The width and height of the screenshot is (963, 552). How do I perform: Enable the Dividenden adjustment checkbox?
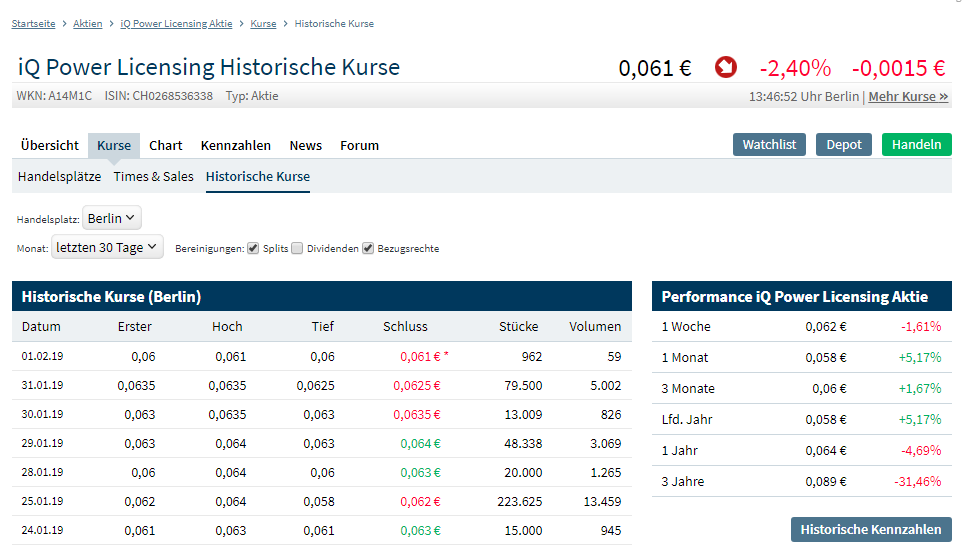coord(297,248)
